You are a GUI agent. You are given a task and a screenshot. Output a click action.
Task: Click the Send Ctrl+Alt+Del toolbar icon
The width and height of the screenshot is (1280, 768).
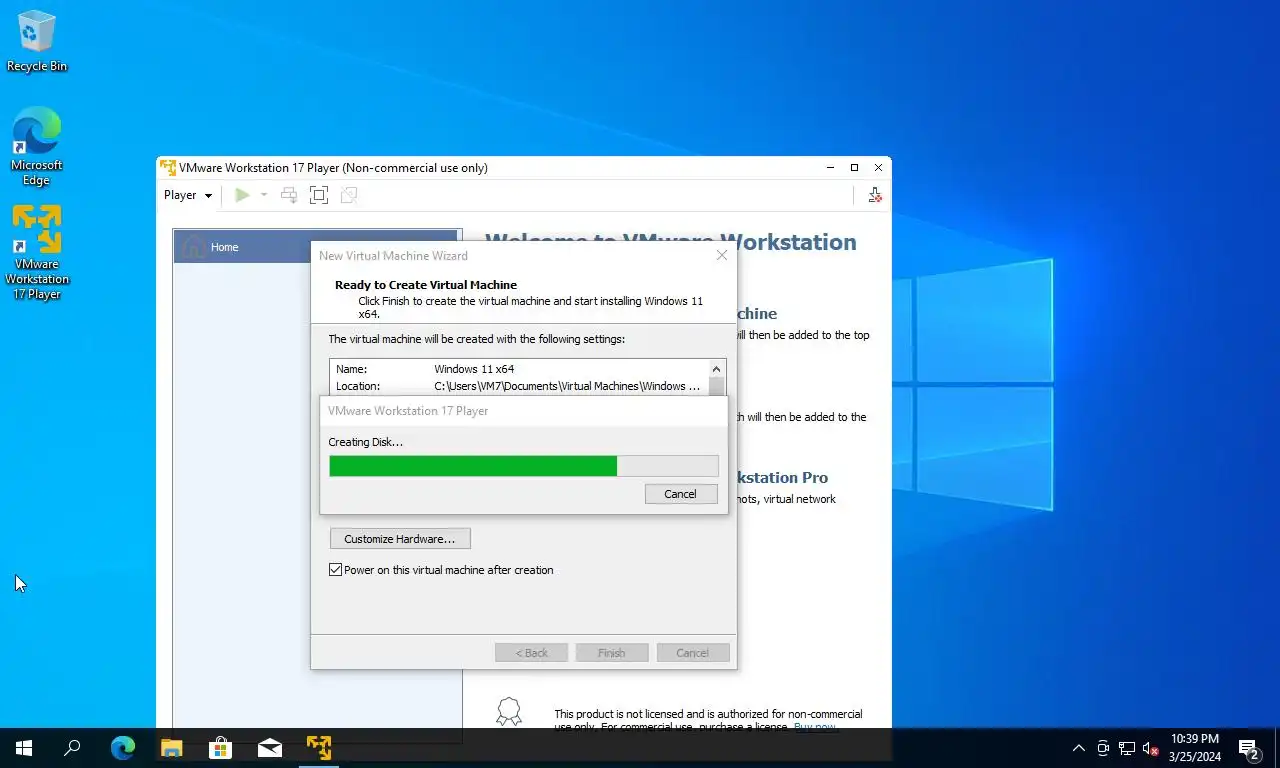tap(289, 195)
